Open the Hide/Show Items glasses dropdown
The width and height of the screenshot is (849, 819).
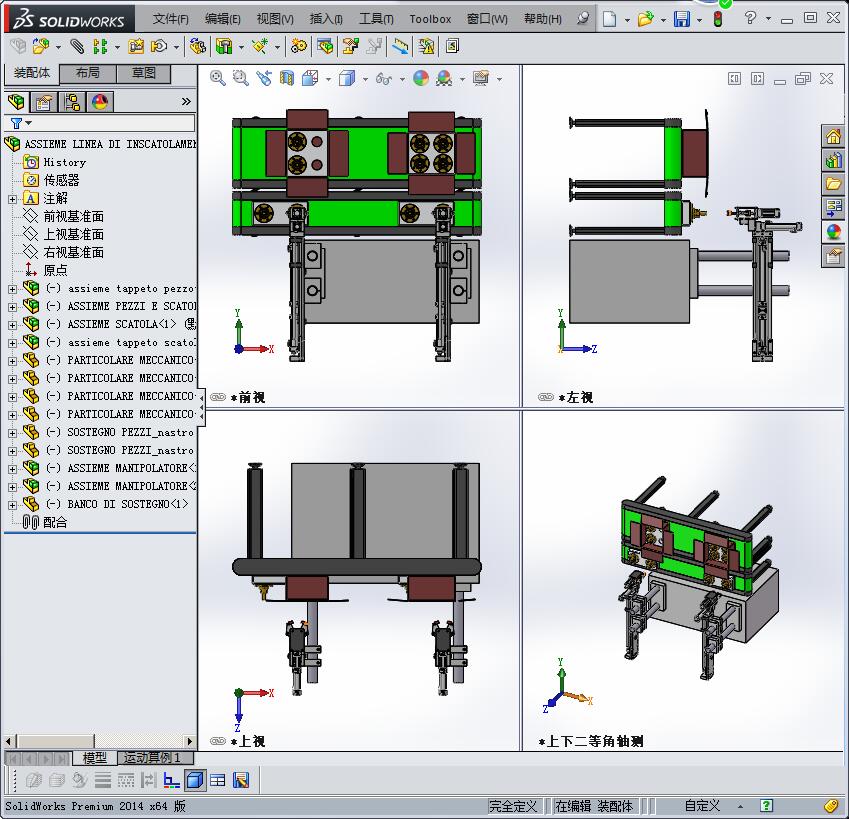(x=402, y=79)
